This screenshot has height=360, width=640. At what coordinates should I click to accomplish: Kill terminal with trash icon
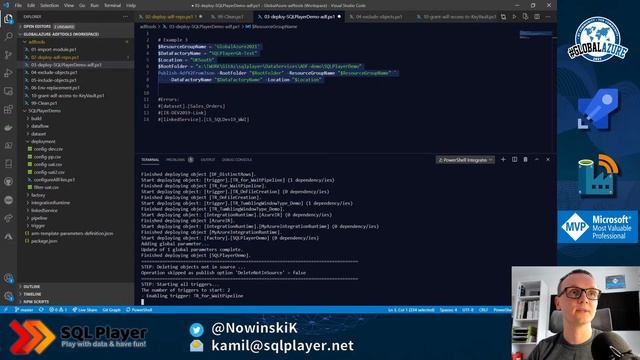pyautogui.click(x=525, y=160)
